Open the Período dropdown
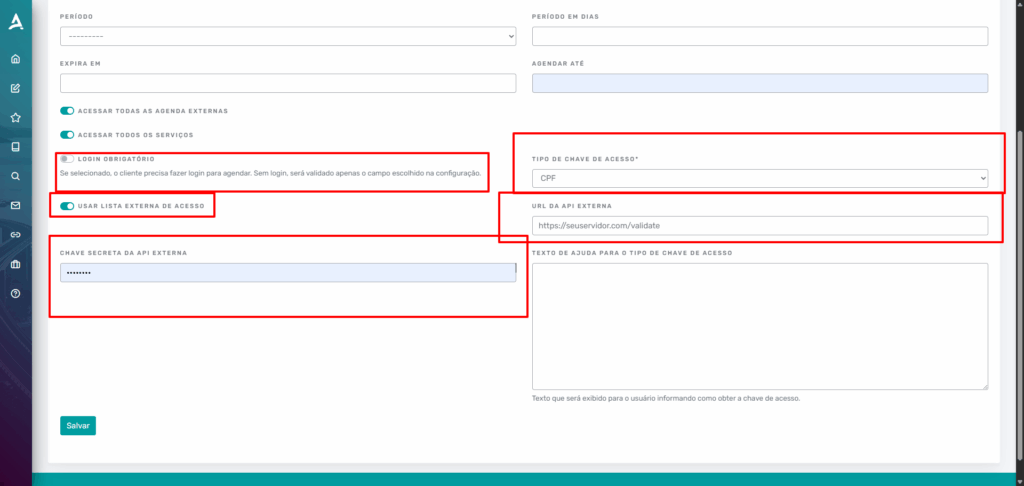Image resolution: width=1024 pixels, height=486 pixels. coord(288,37)
